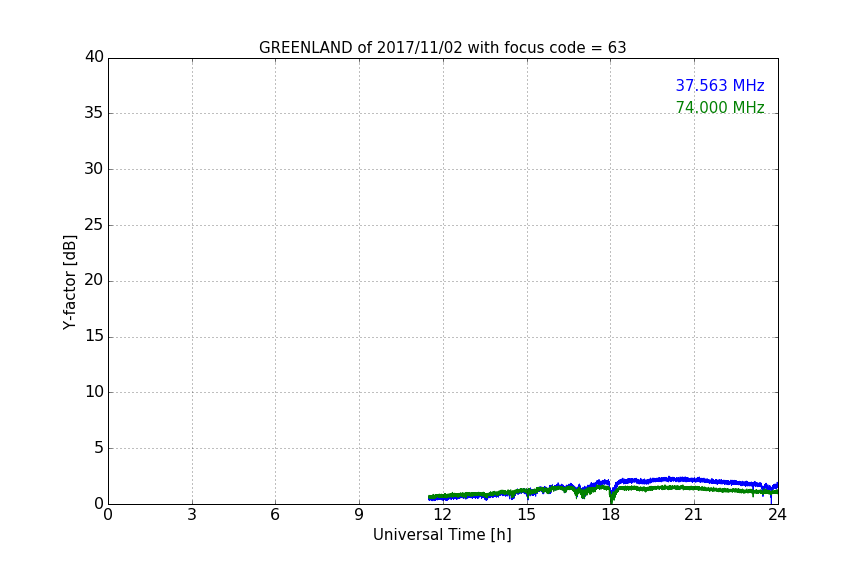Click the y-axis tick label '15'
This screenshot has width=864, height=576.
coord(94,336)
